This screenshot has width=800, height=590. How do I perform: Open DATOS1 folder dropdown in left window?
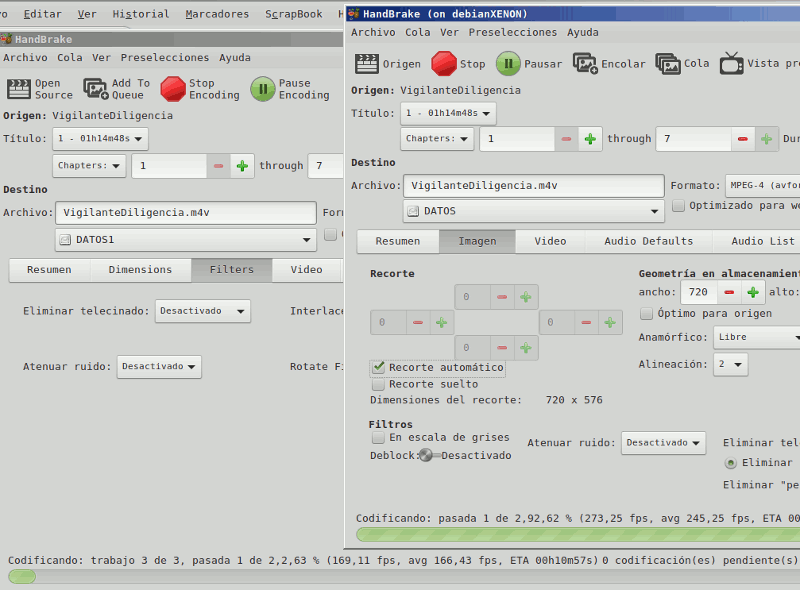[186, 240]
